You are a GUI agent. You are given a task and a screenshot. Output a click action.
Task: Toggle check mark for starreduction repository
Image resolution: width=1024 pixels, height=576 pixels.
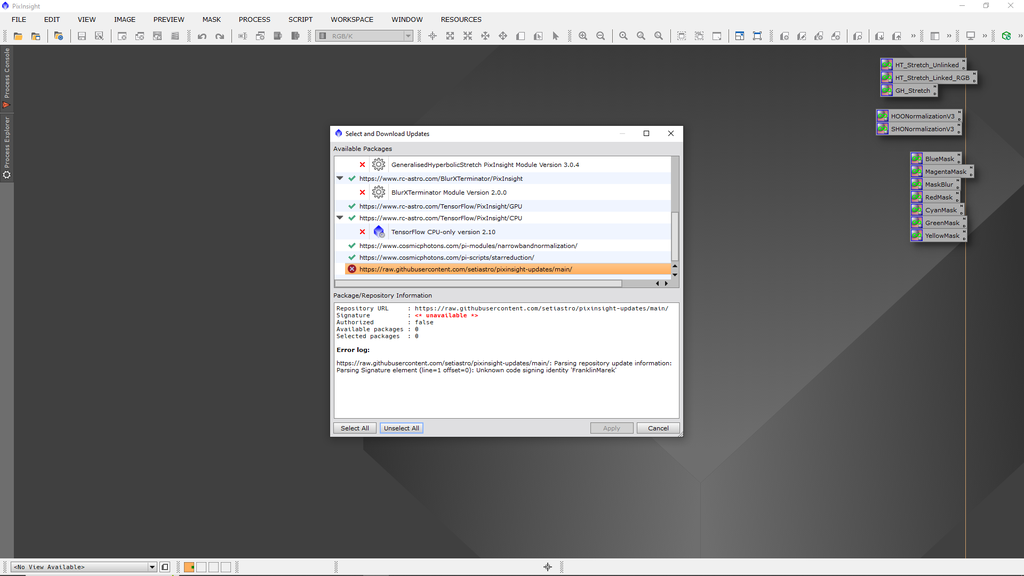(352, 257)
